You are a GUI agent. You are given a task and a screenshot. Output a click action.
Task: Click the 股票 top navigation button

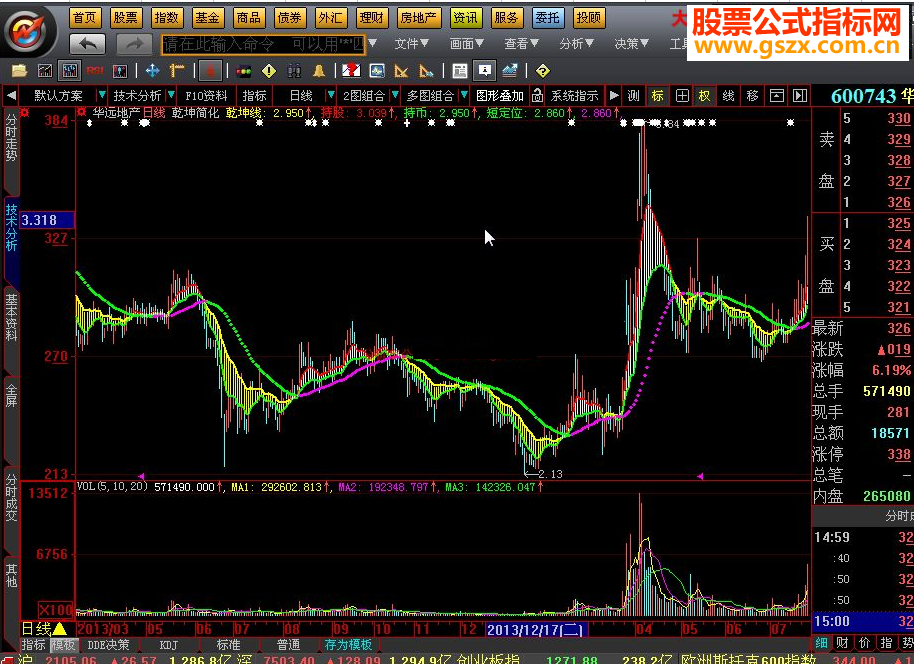pyautogui.click(x=125, y=18)
